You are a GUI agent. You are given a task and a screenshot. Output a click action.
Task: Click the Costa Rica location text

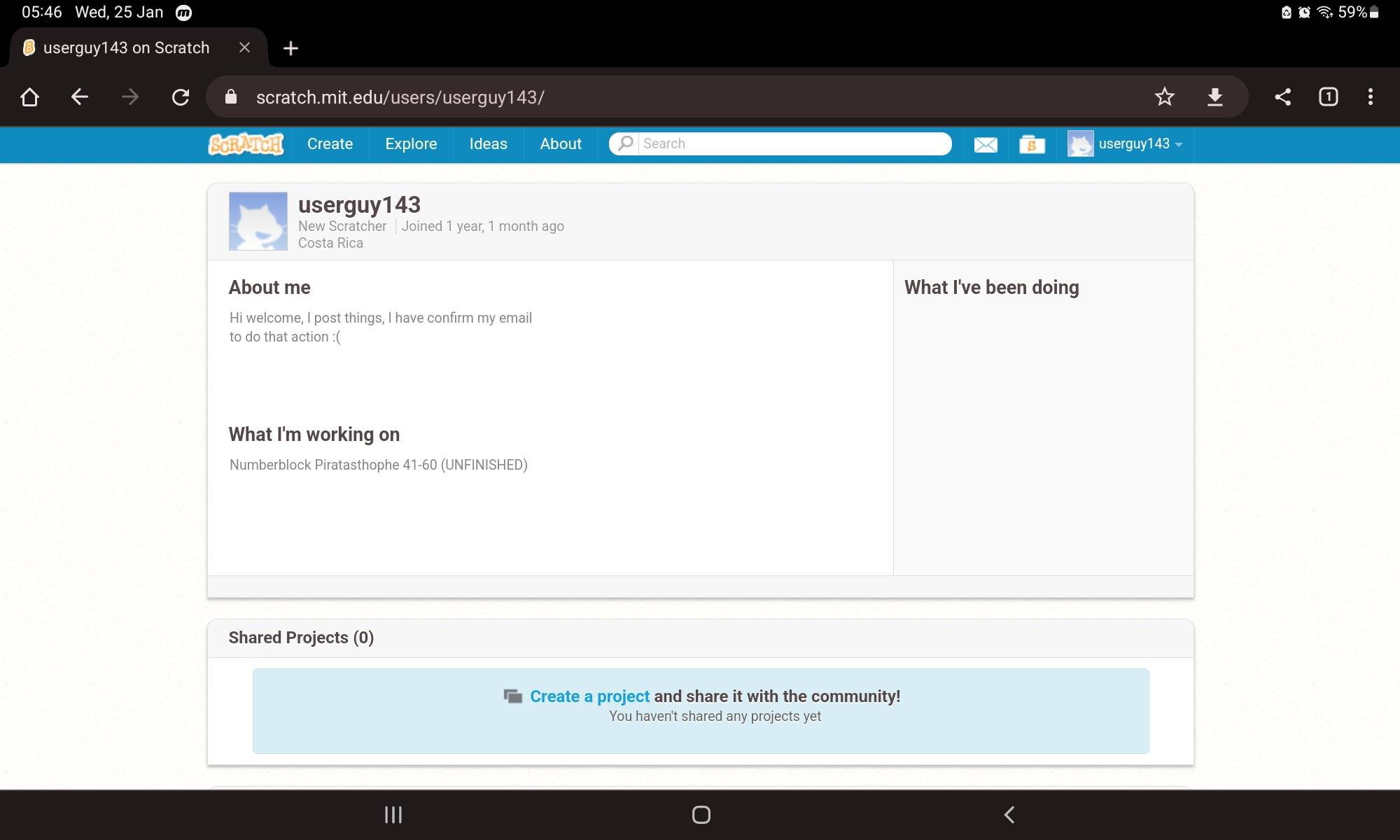pos(330,243)
